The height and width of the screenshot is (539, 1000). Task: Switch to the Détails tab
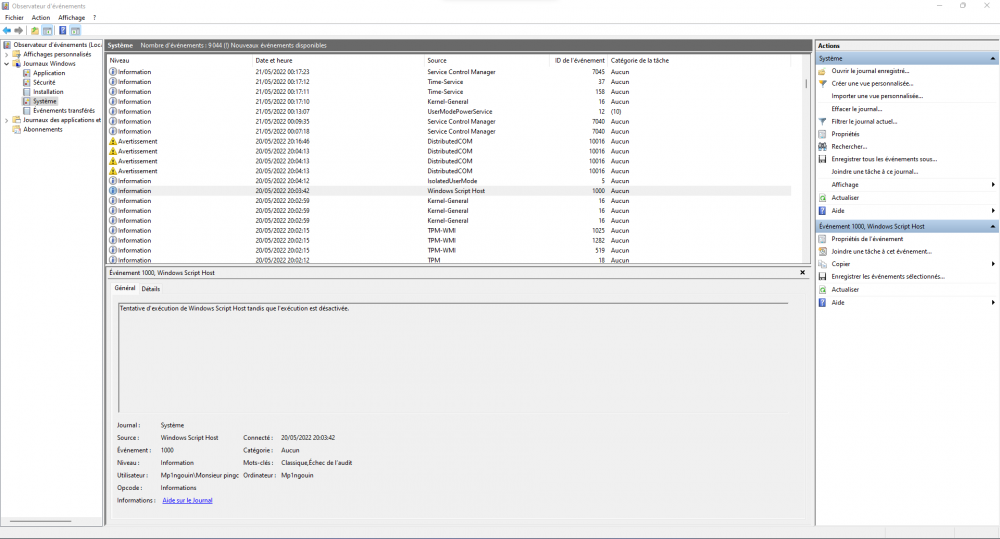tap(151, 289)
